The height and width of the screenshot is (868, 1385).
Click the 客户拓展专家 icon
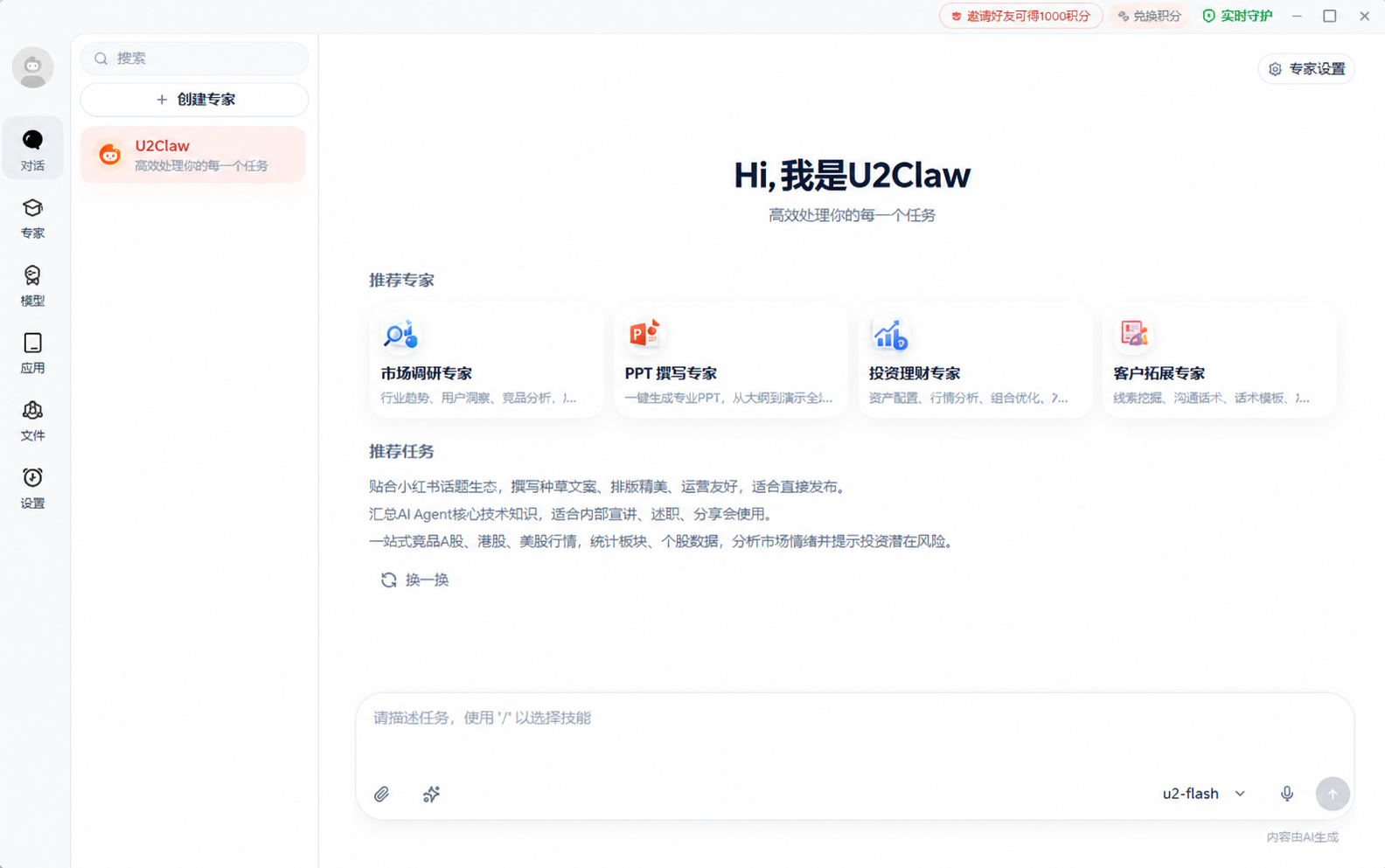click(1134, 334)
